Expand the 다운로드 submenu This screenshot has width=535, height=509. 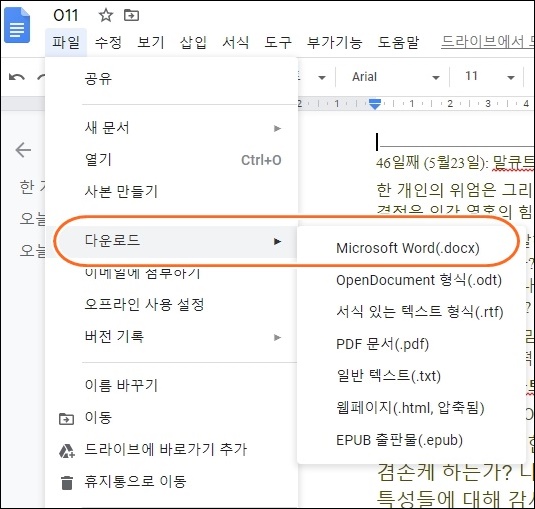[x=171, y=241]
